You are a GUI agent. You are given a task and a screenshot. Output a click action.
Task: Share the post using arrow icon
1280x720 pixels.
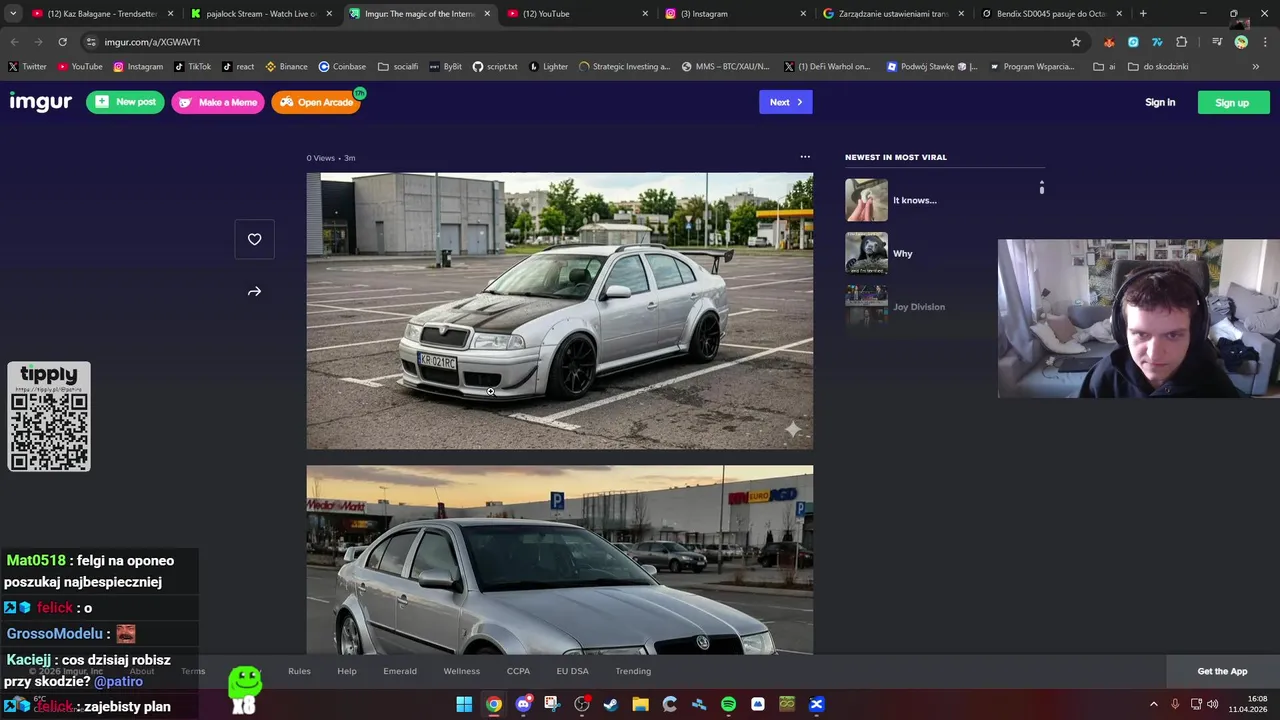click(254, 292)
